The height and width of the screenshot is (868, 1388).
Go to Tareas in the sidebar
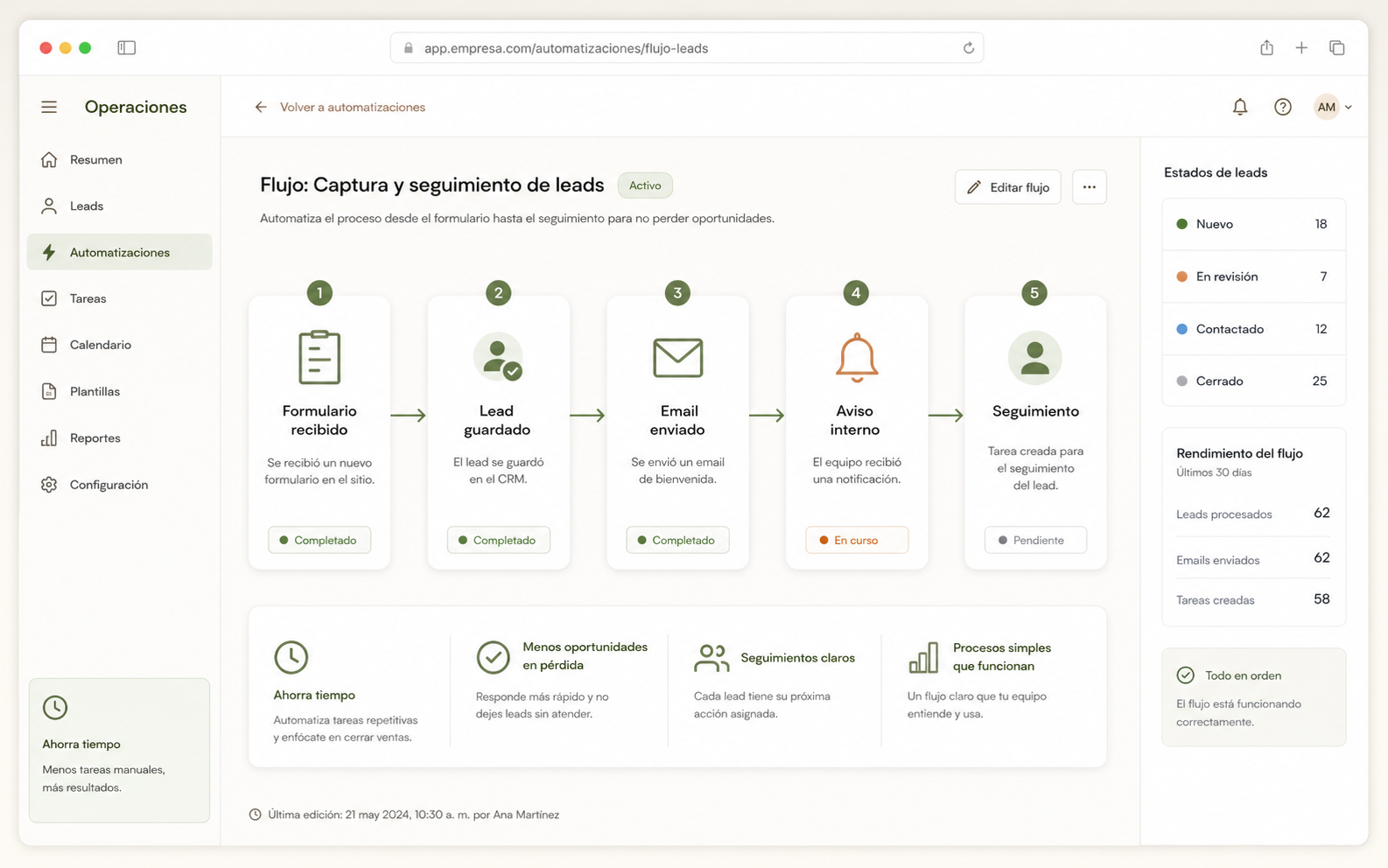click(x=120, y=298)
